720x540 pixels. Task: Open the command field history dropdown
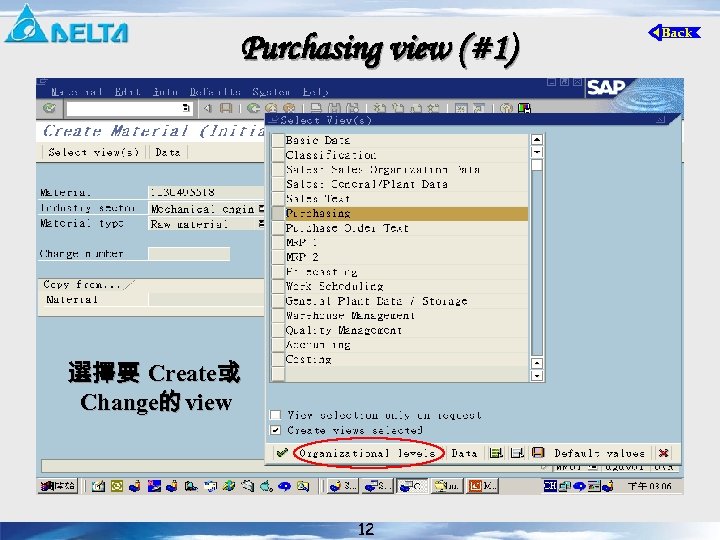(186, 108)
